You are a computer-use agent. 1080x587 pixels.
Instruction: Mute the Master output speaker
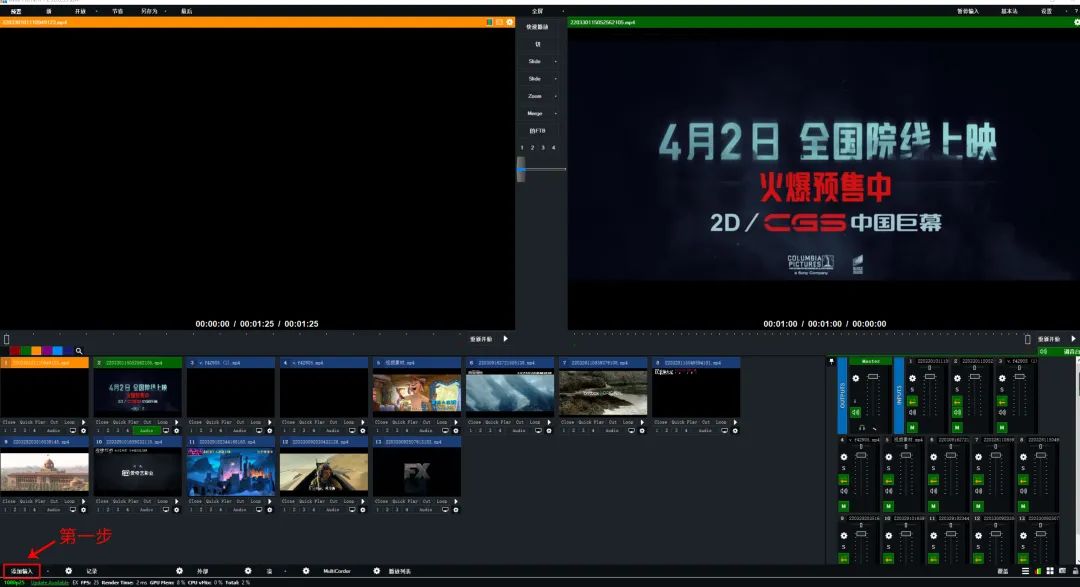[855, 413]
